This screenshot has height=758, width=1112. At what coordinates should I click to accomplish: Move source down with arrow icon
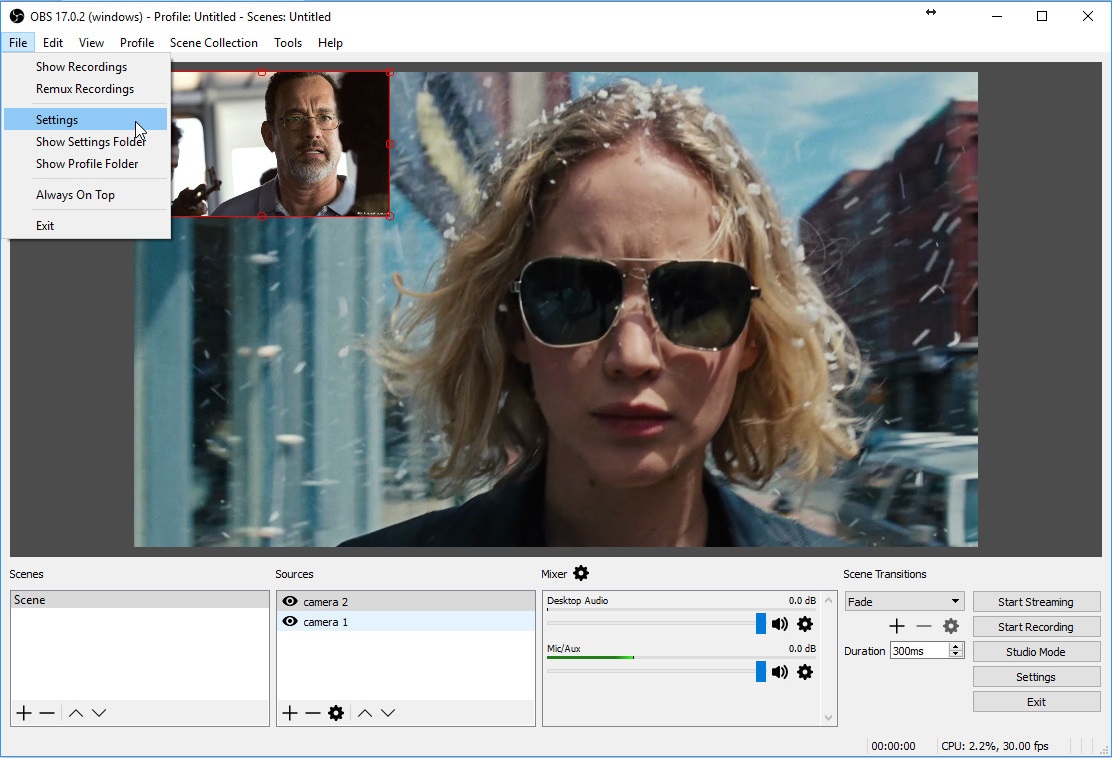click(388, 713)
